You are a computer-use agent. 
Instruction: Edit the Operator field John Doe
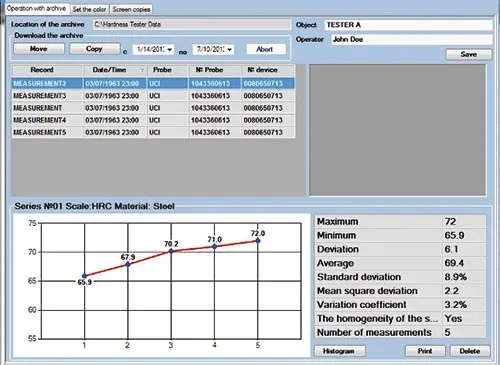pyautogui.click(x=412, y=39)
